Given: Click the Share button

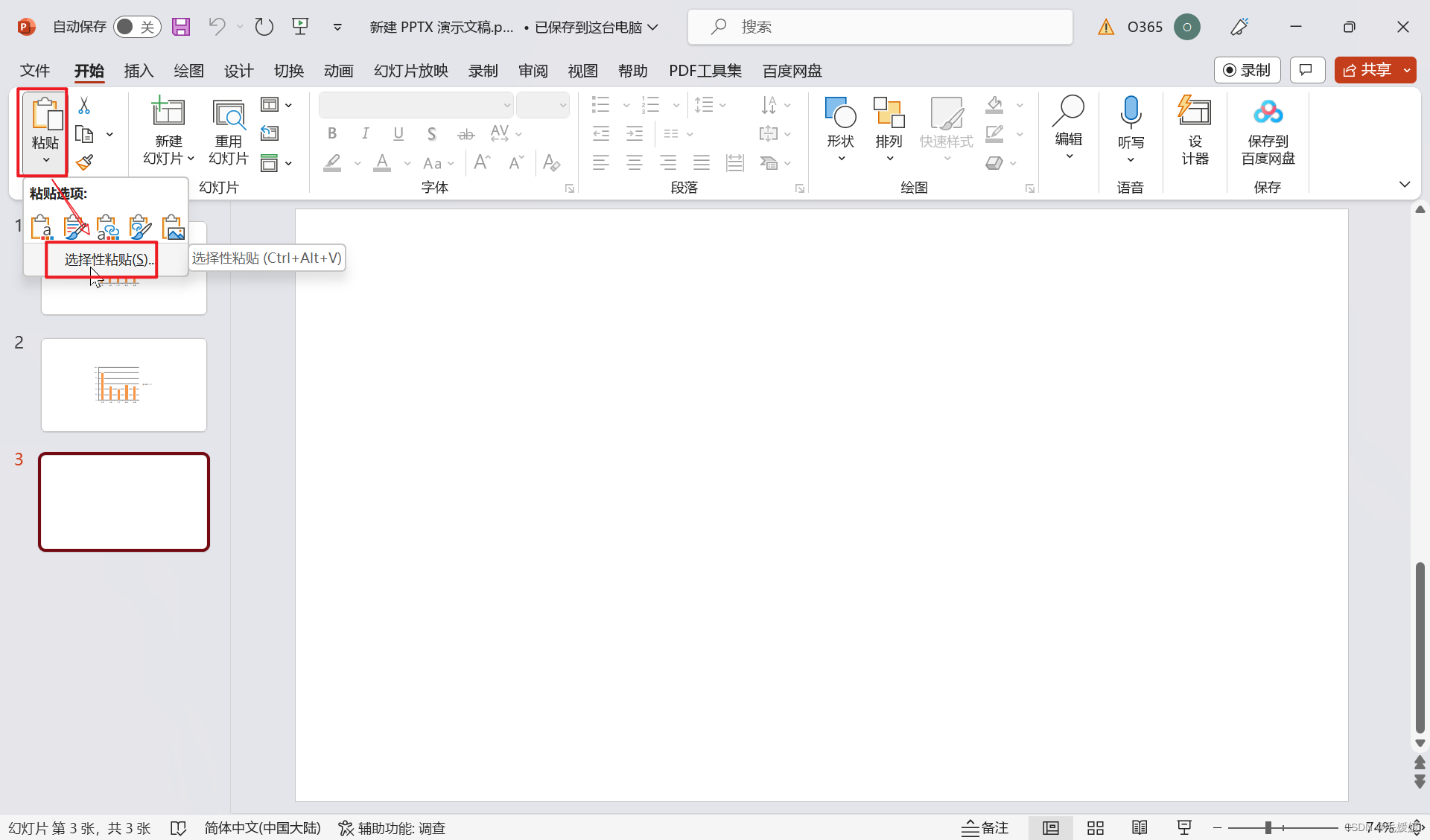Looking at the screenshot, I should coord(1368,70).
